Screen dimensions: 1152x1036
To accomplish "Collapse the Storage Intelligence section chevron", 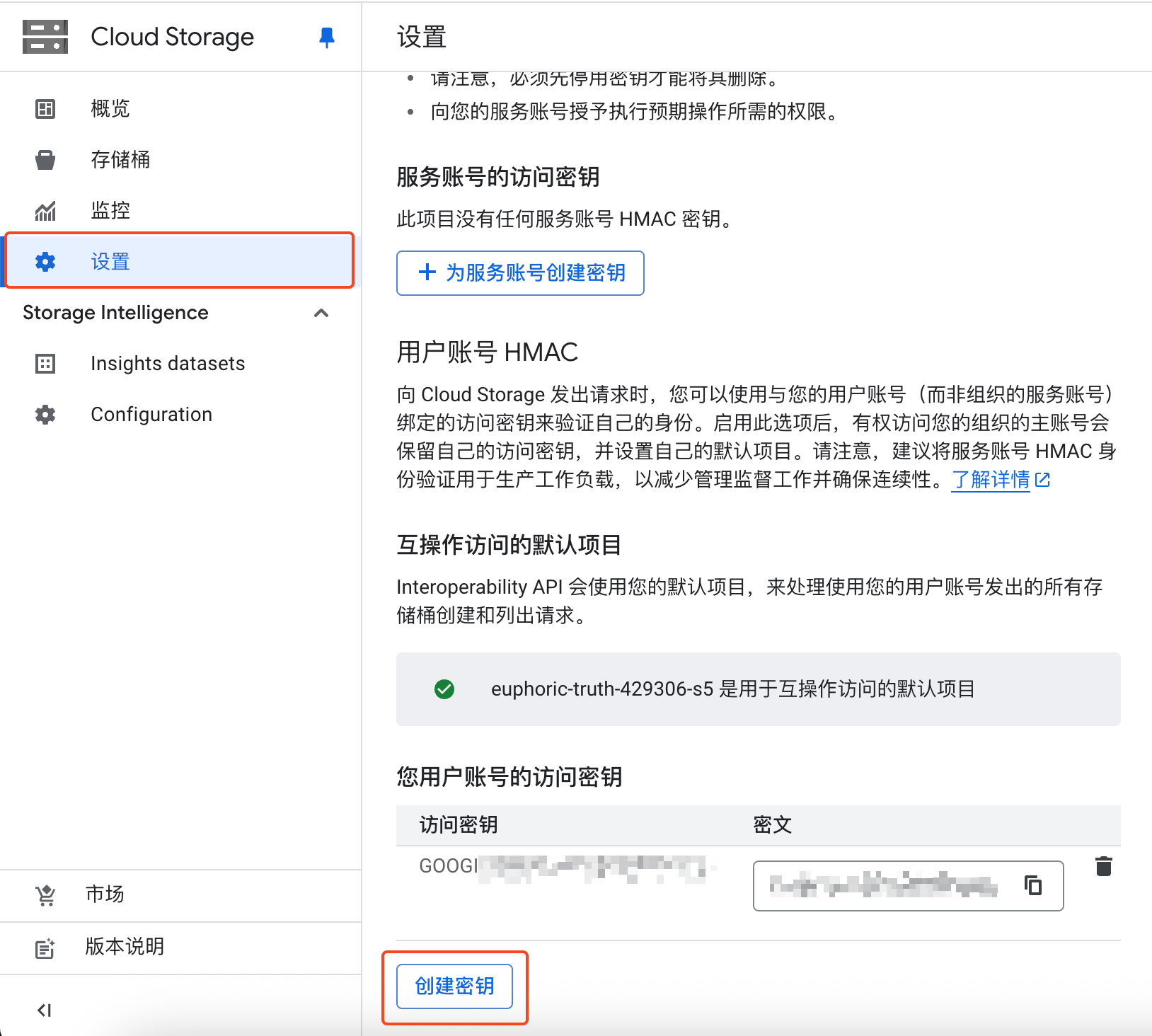I will coord(321,313).
